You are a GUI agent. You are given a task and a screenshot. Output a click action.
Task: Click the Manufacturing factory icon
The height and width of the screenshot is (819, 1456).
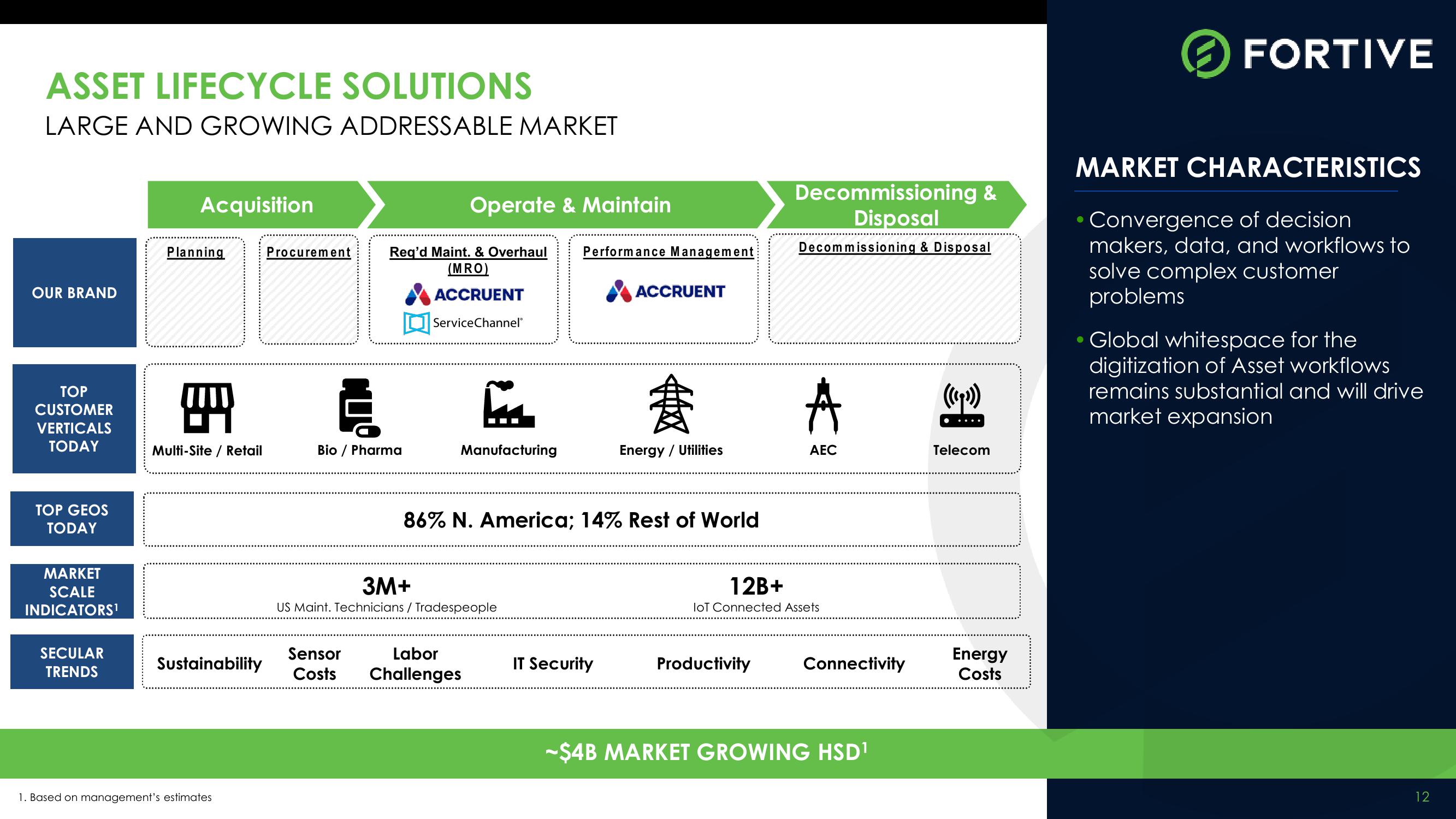(508, 404)
